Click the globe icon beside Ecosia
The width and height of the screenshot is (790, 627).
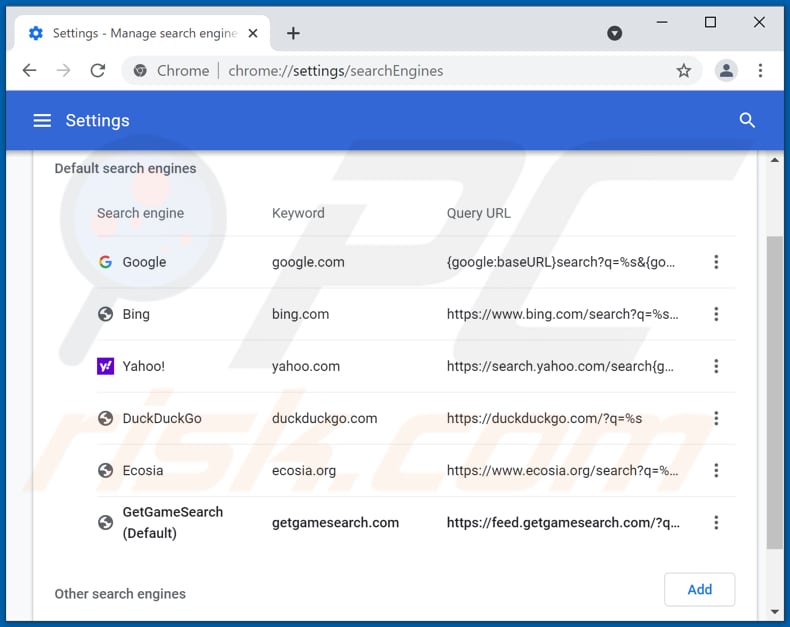105,470
